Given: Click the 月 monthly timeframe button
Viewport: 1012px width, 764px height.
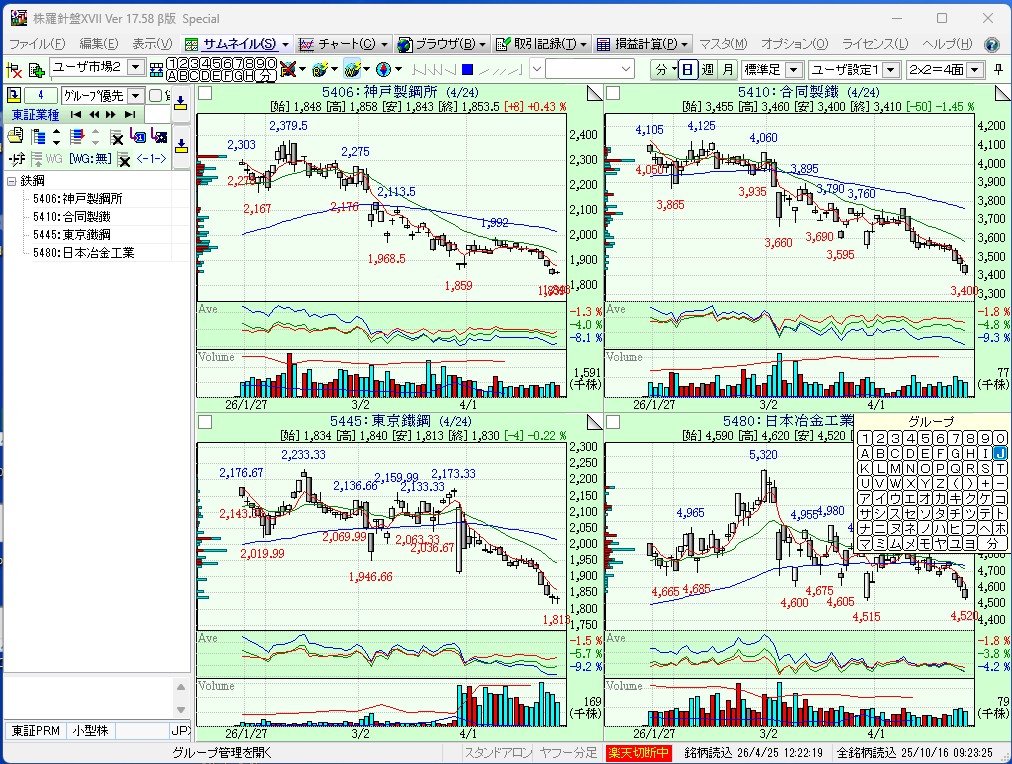Looking at the screenshot, I should tap(727, 69).
